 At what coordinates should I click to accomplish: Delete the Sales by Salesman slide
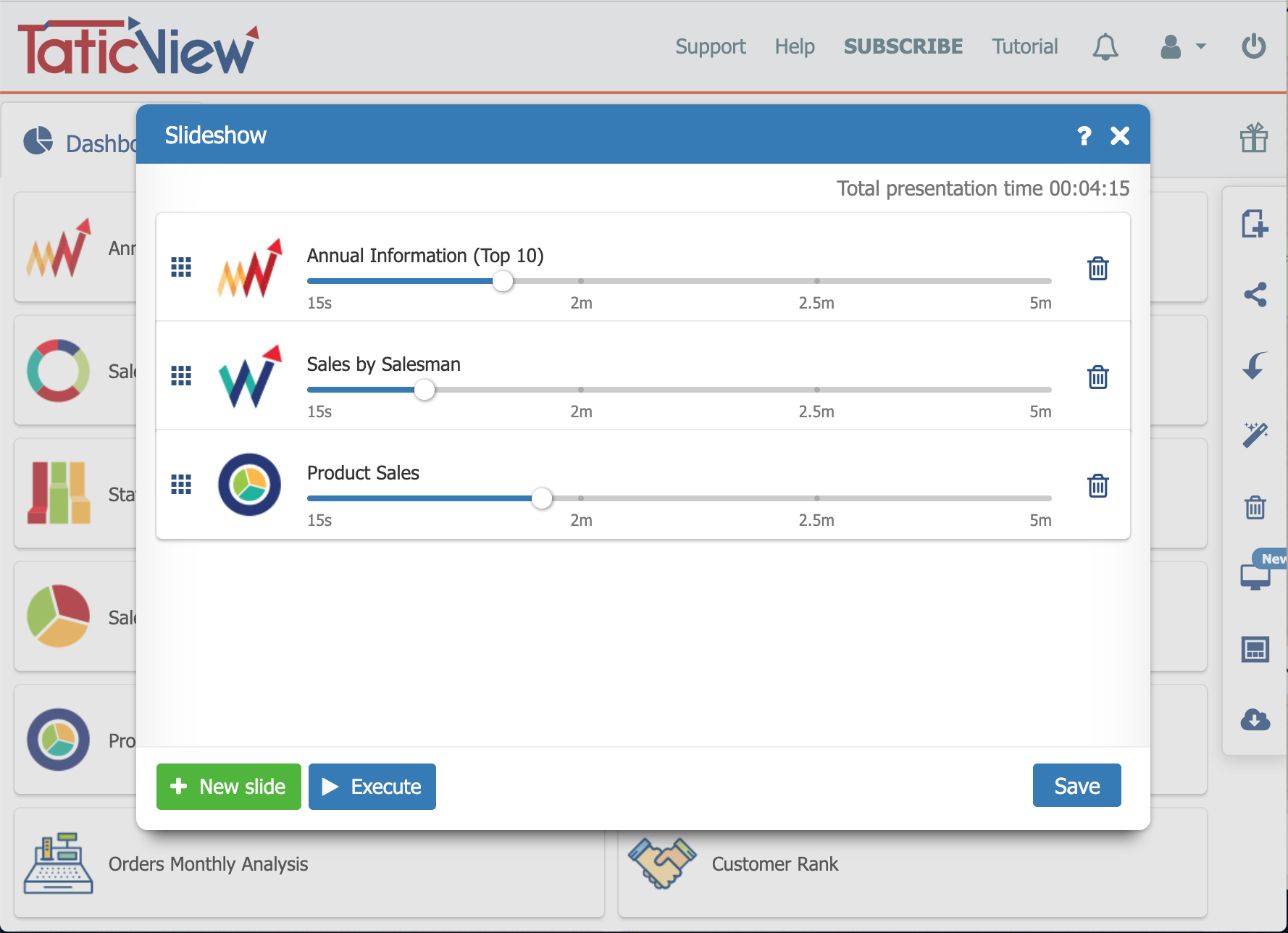click(x=1097, y=377)
